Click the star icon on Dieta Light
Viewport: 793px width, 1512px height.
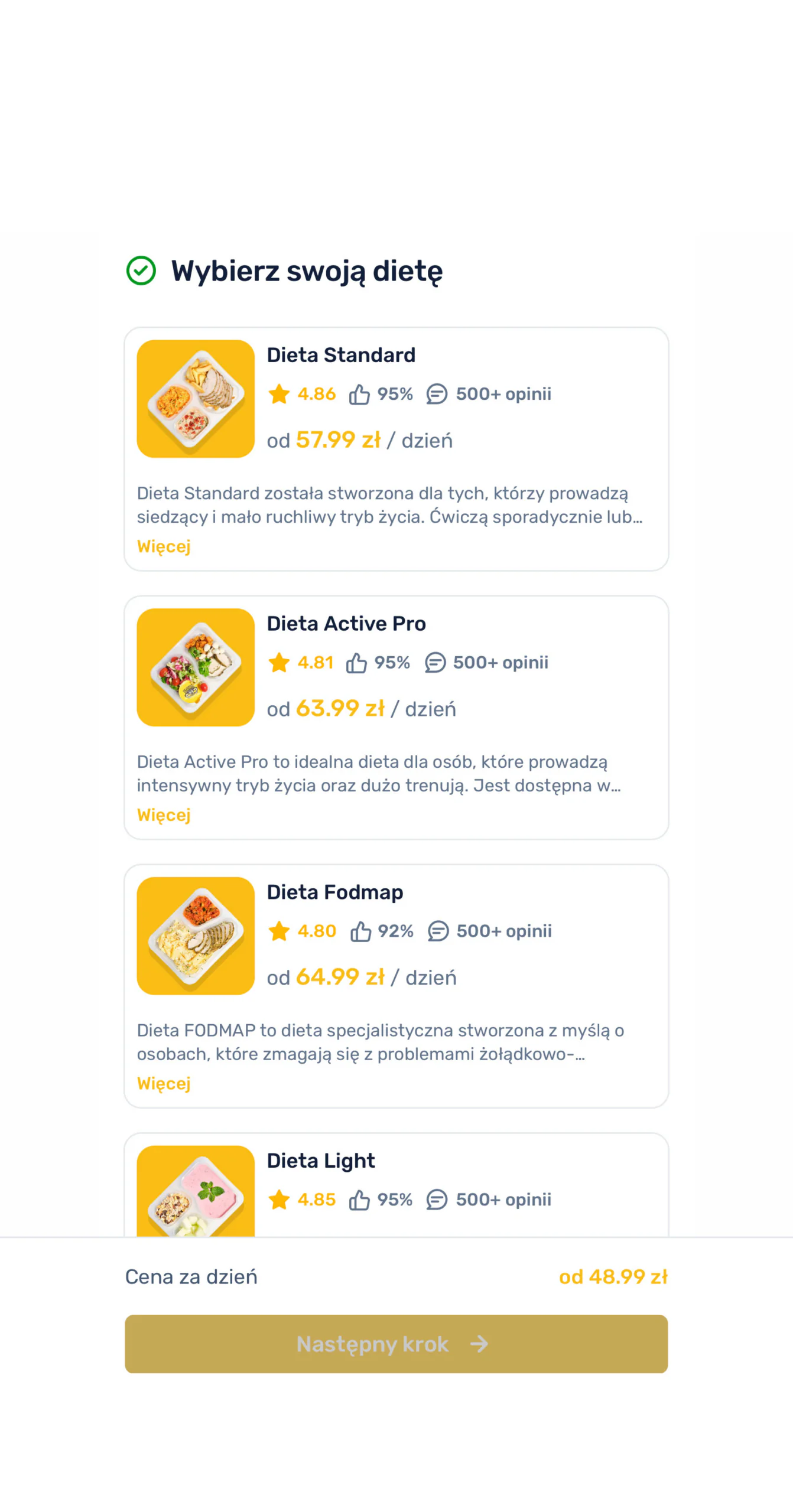coord(279,1200)
